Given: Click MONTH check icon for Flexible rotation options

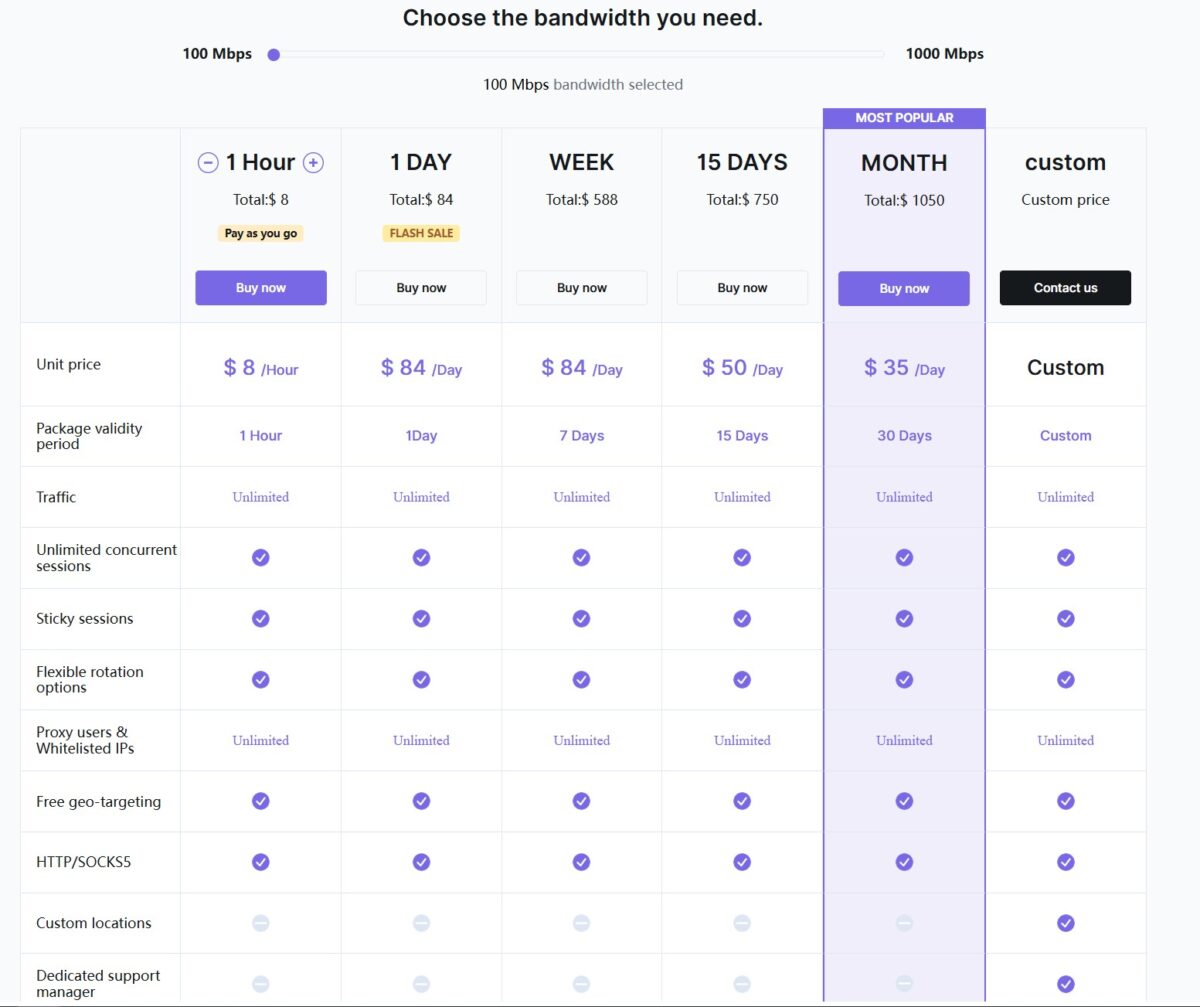Looking at the screenshot, I should point(904,679).
